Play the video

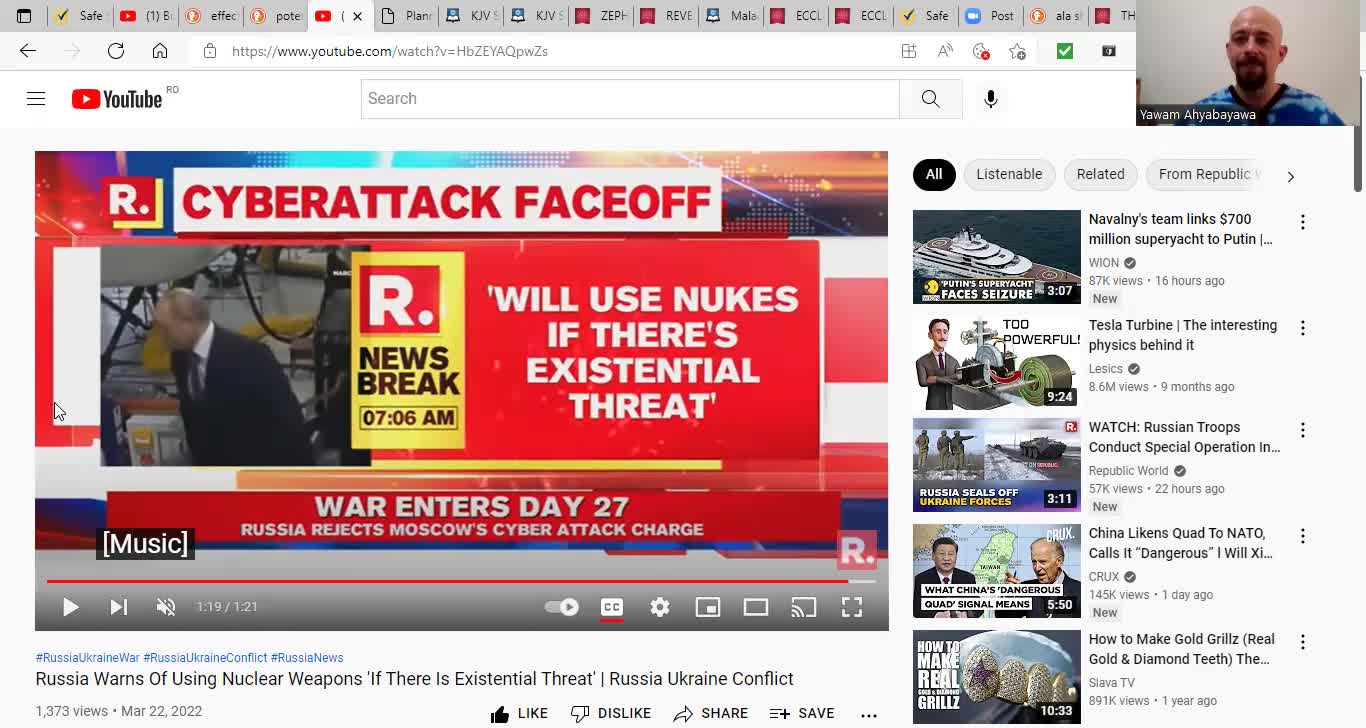[x=70, y=607]
